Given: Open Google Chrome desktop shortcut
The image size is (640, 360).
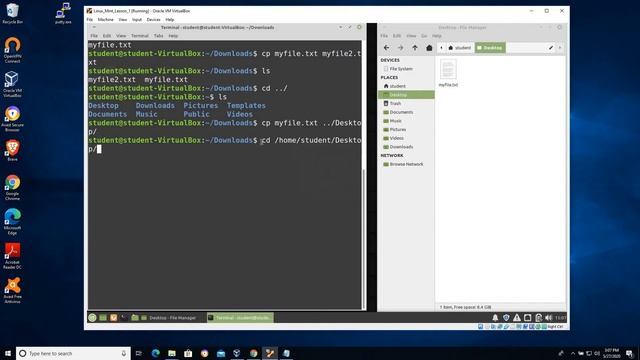Looking at the screenshot, I should (x=12, y=187).
